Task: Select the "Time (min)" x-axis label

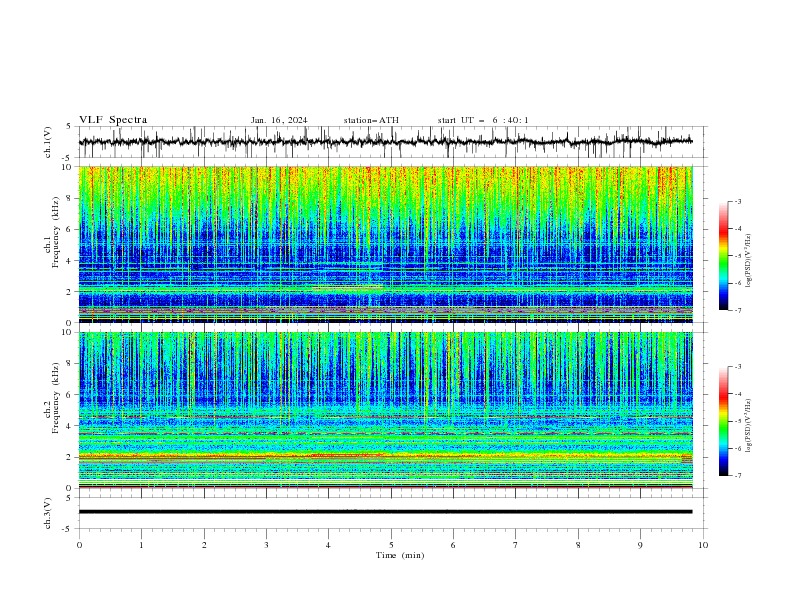Action: 400,555
